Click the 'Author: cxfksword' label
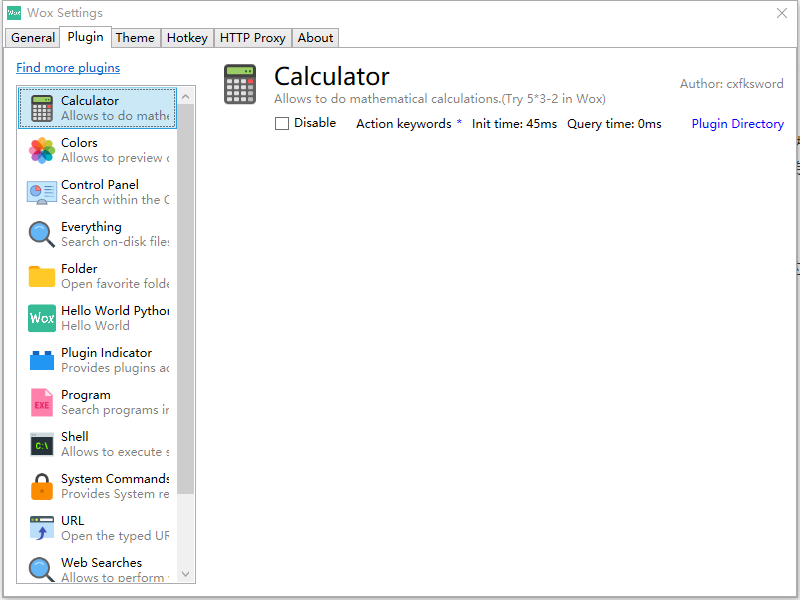The width and height of the screenshot is (800, 600). pyautogui.click(x=732, y=84)
